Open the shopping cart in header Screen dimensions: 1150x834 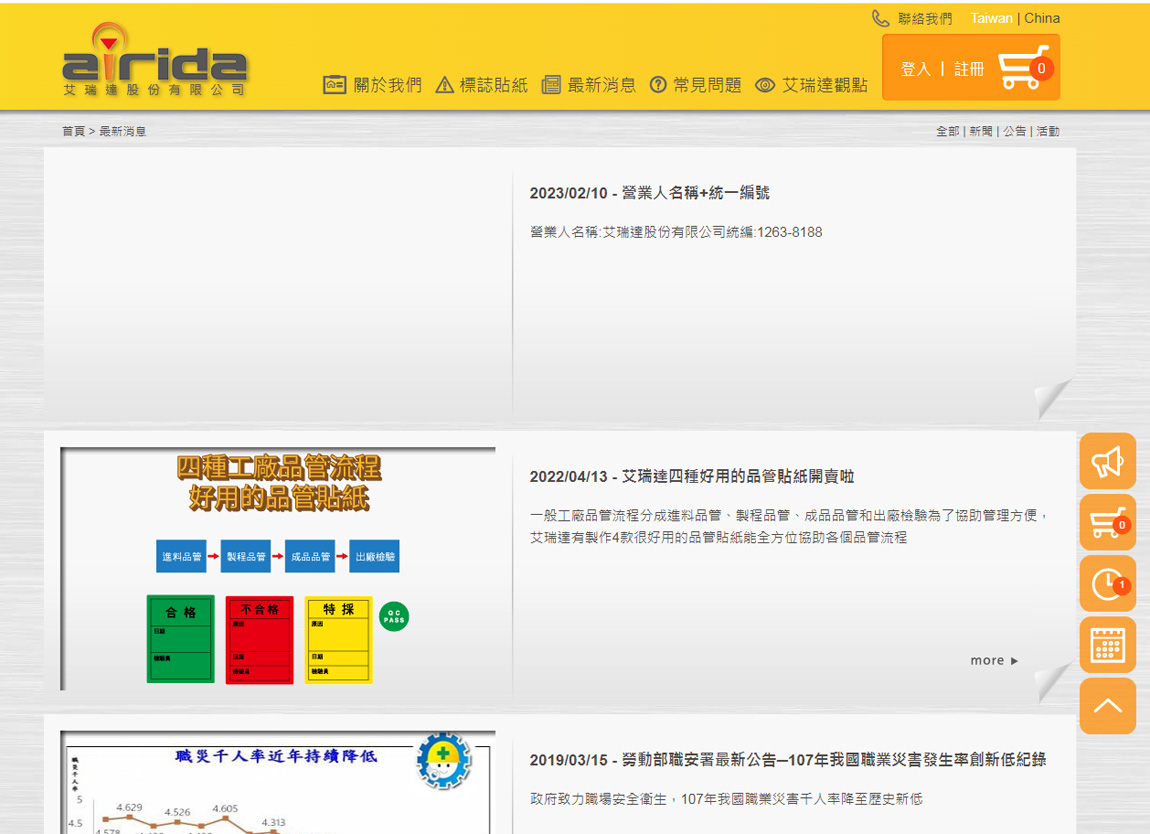tap(1024, 68)
